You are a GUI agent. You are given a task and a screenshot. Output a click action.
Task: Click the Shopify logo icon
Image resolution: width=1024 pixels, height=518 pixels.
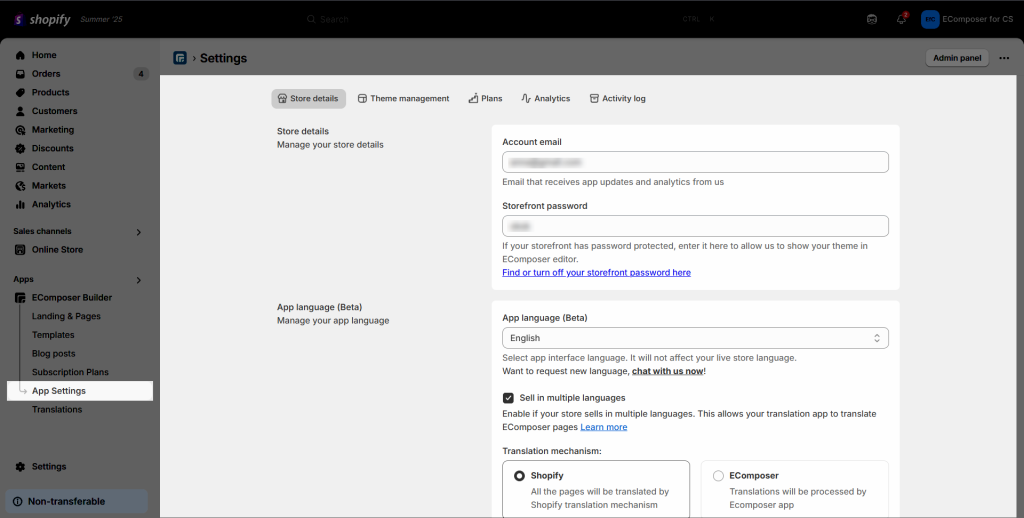tap(18, 20)
